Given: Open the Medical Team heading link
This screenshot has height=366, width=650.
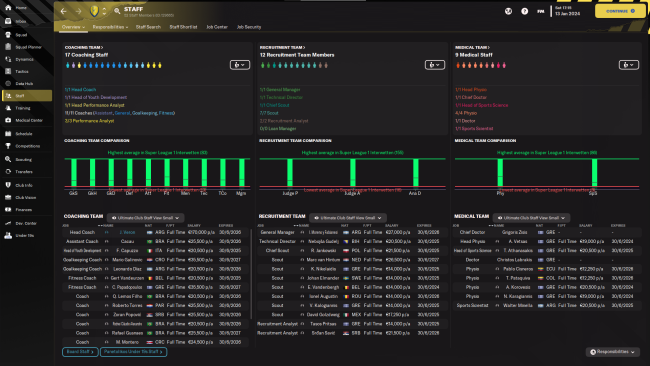Looking at the screenshot, I should [x=472, y=47].
